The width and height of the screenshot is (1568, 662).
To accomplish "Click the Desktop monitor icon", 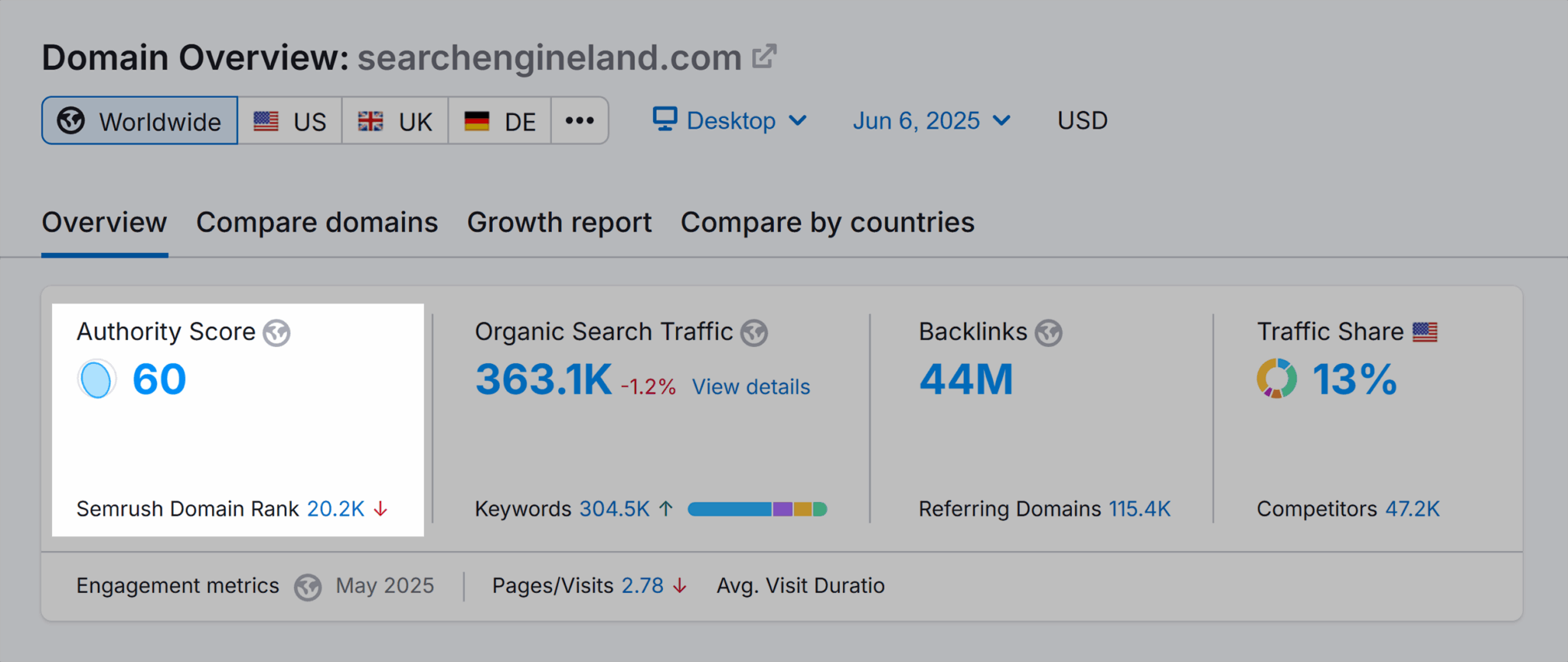I will [665, 120].
